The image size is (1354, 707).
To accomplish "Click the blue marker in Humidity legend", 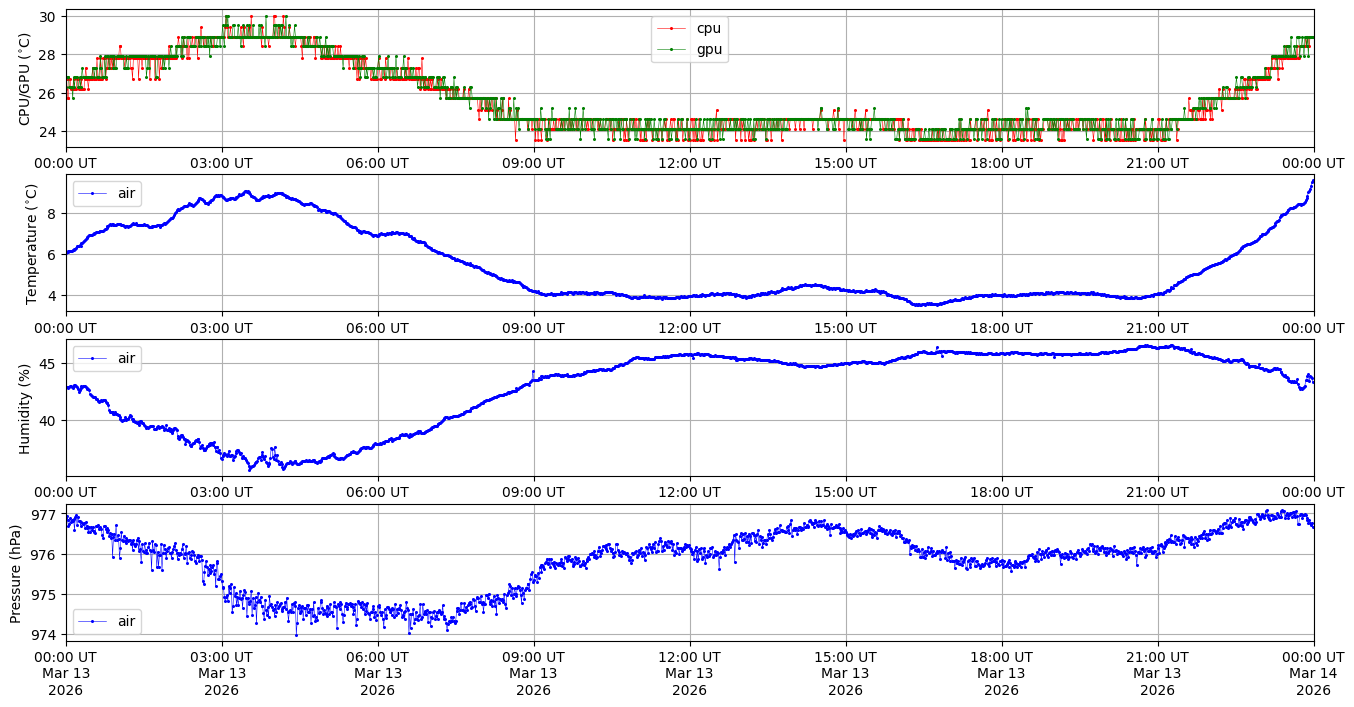I will (x=93, y=358).
